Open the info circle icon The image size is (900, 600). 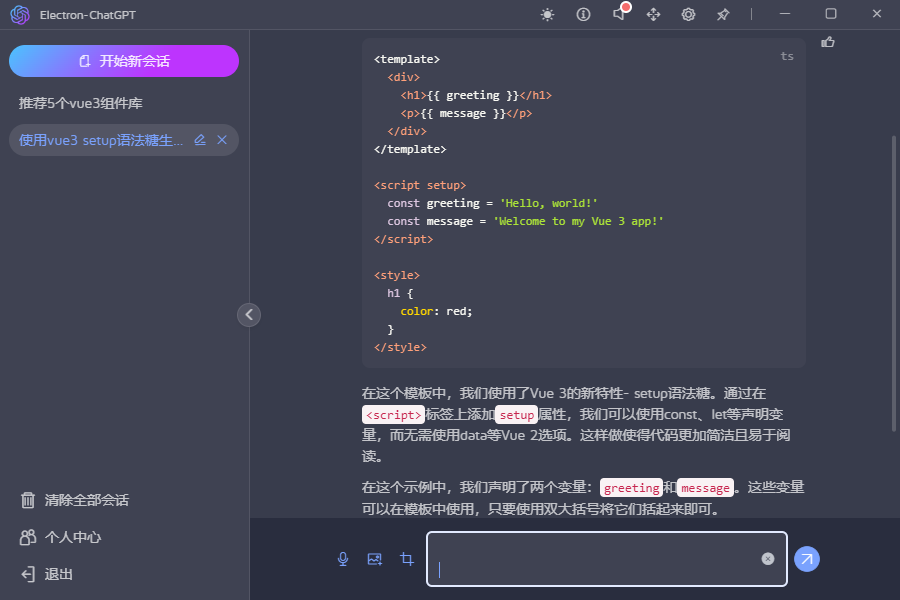pyautogui.click(x=583, y=14)
